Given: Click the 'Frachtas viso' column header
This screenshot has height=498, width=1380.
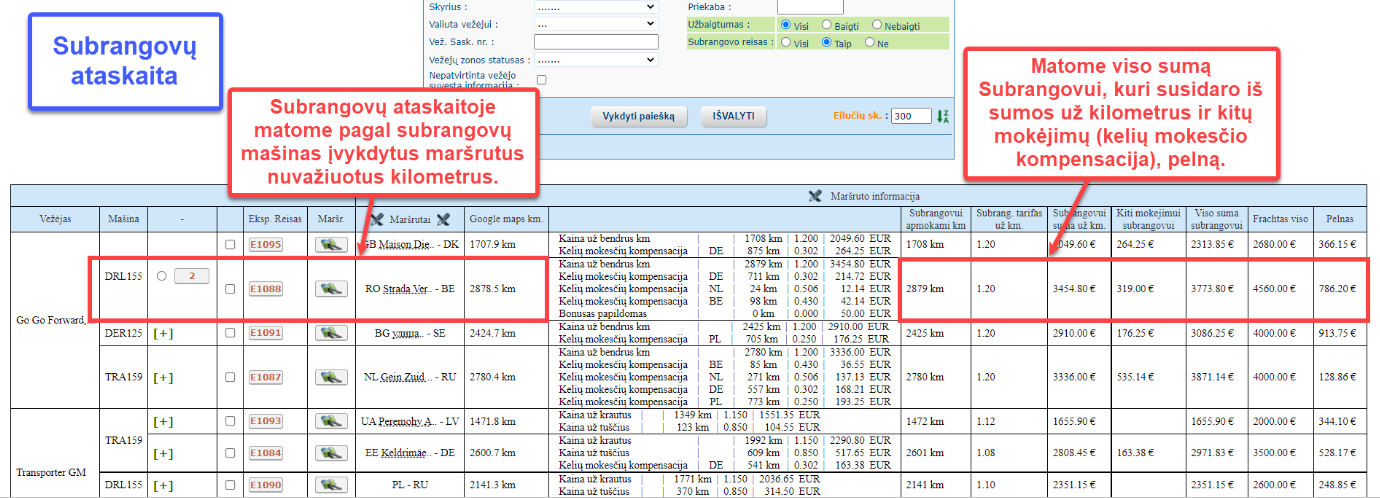Looking at the screenshot, I should (1281, 217).
